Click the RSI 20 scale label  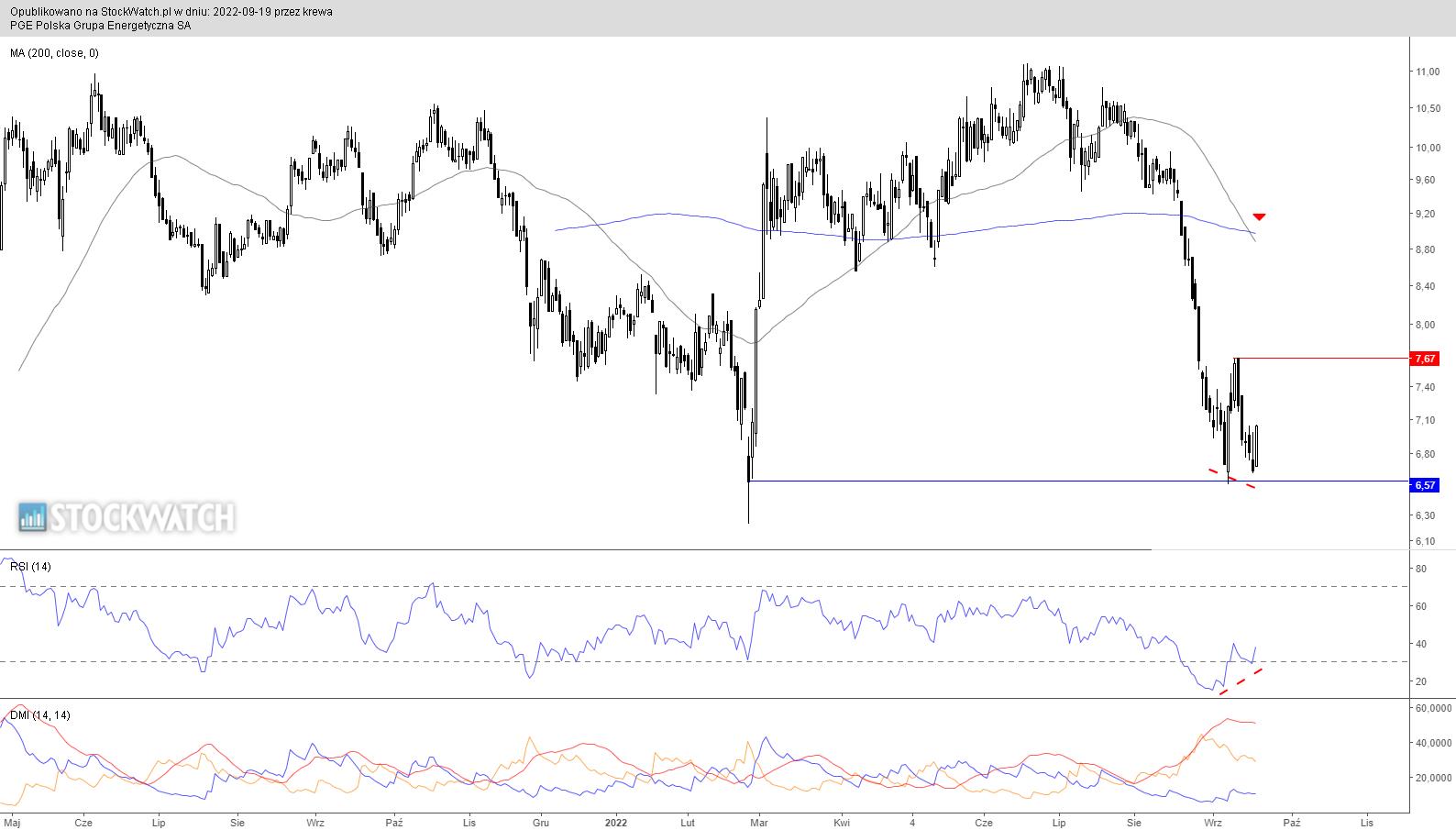click(1421, 682)
